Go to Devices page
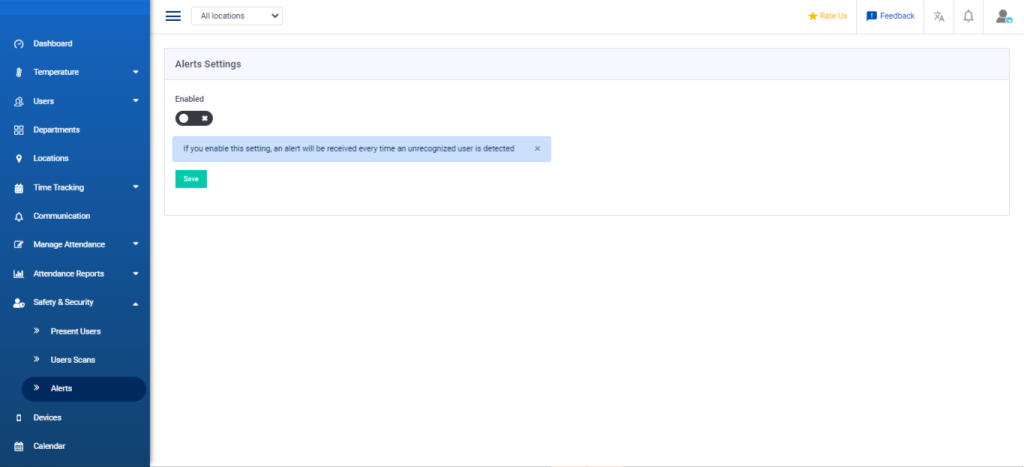The height and width of the screenshot is (467, 1024). (47, 417)
